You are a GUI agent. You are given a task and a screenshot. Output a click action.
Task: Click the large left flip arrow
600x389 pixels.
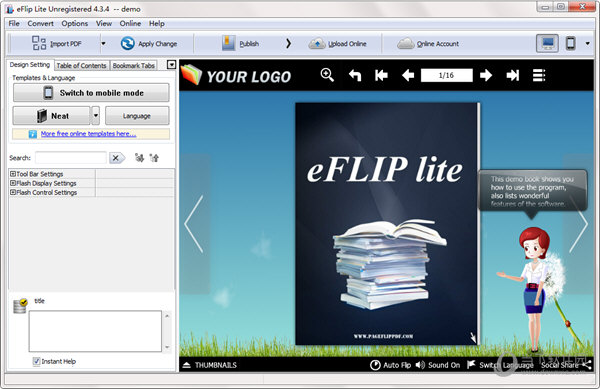[x=194, y=224]
